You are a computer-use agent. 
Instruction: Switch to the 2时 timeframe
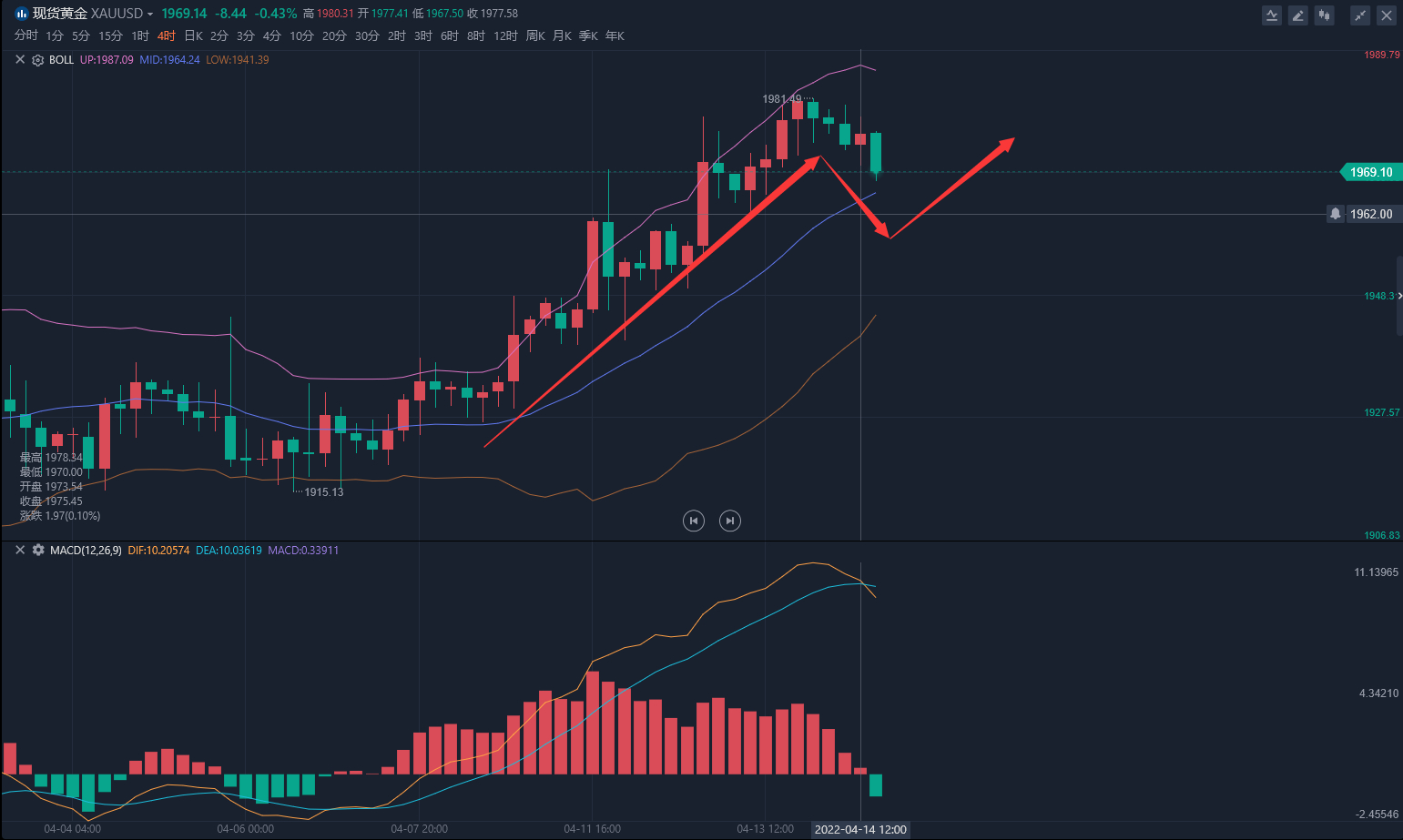[x=397, y=35]
